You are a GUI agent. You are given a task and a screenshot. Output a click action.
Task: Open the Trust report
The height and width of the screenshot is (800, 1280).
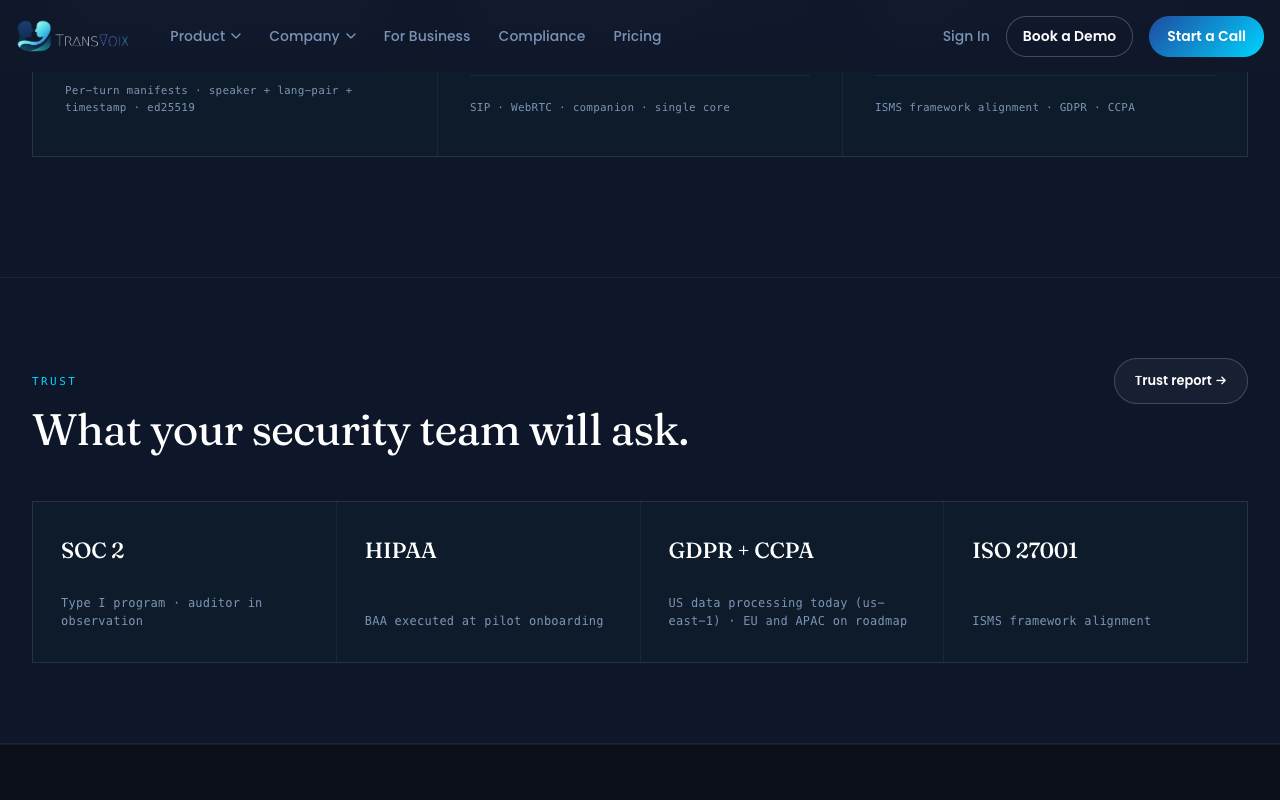(1181, 381)
